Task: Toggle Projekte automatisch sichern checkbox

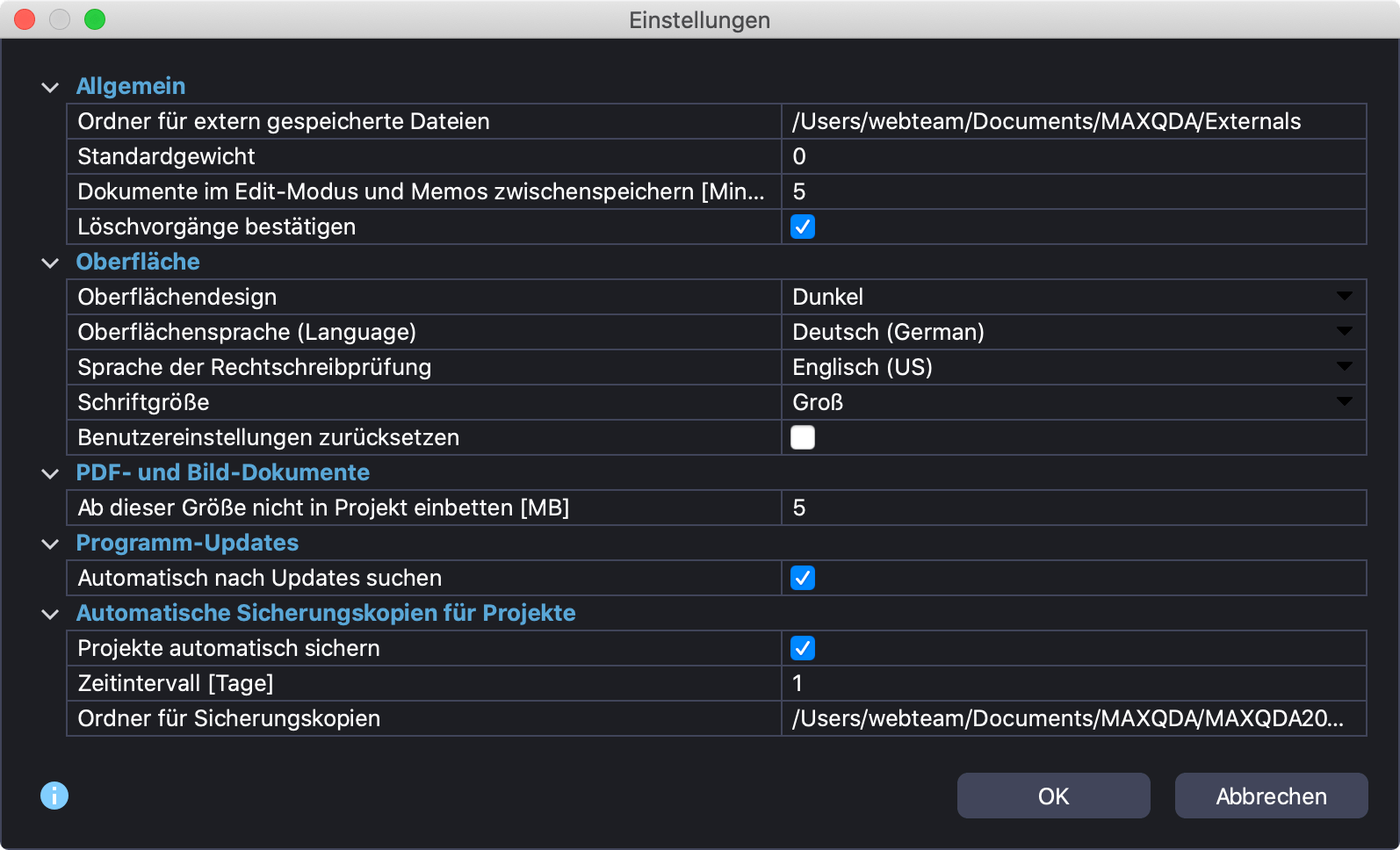Action: [x=802, y=648]
